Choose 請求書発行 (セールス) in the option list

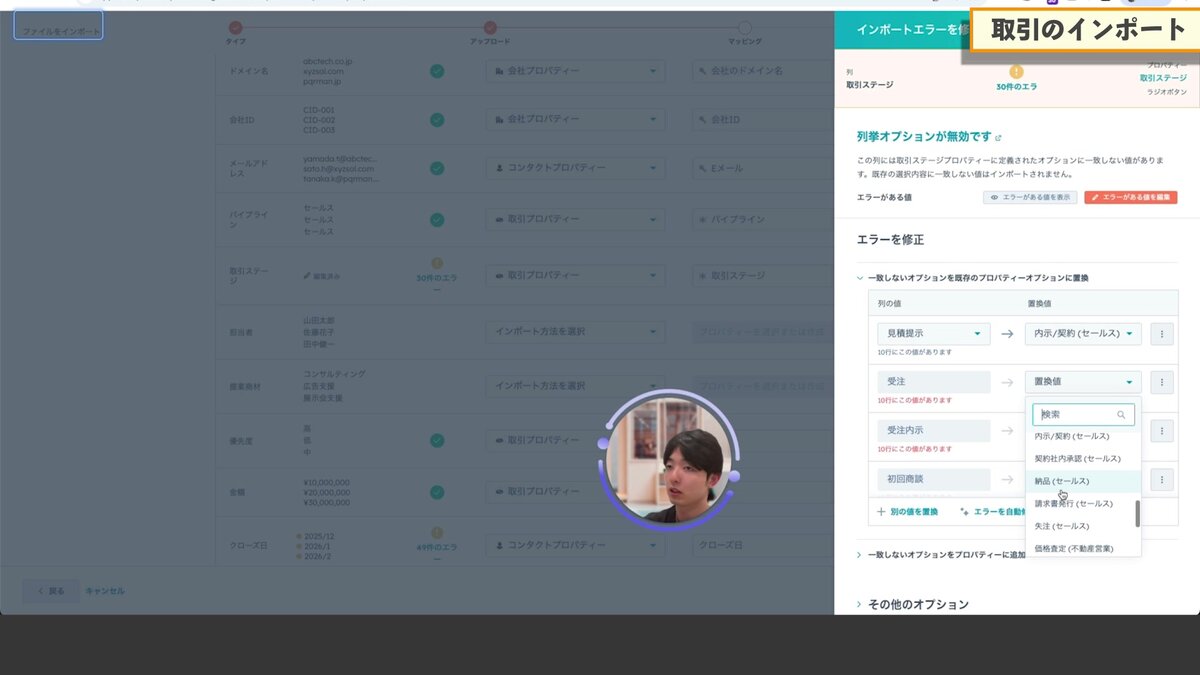pyautogui.click(x=1073, y=504)
